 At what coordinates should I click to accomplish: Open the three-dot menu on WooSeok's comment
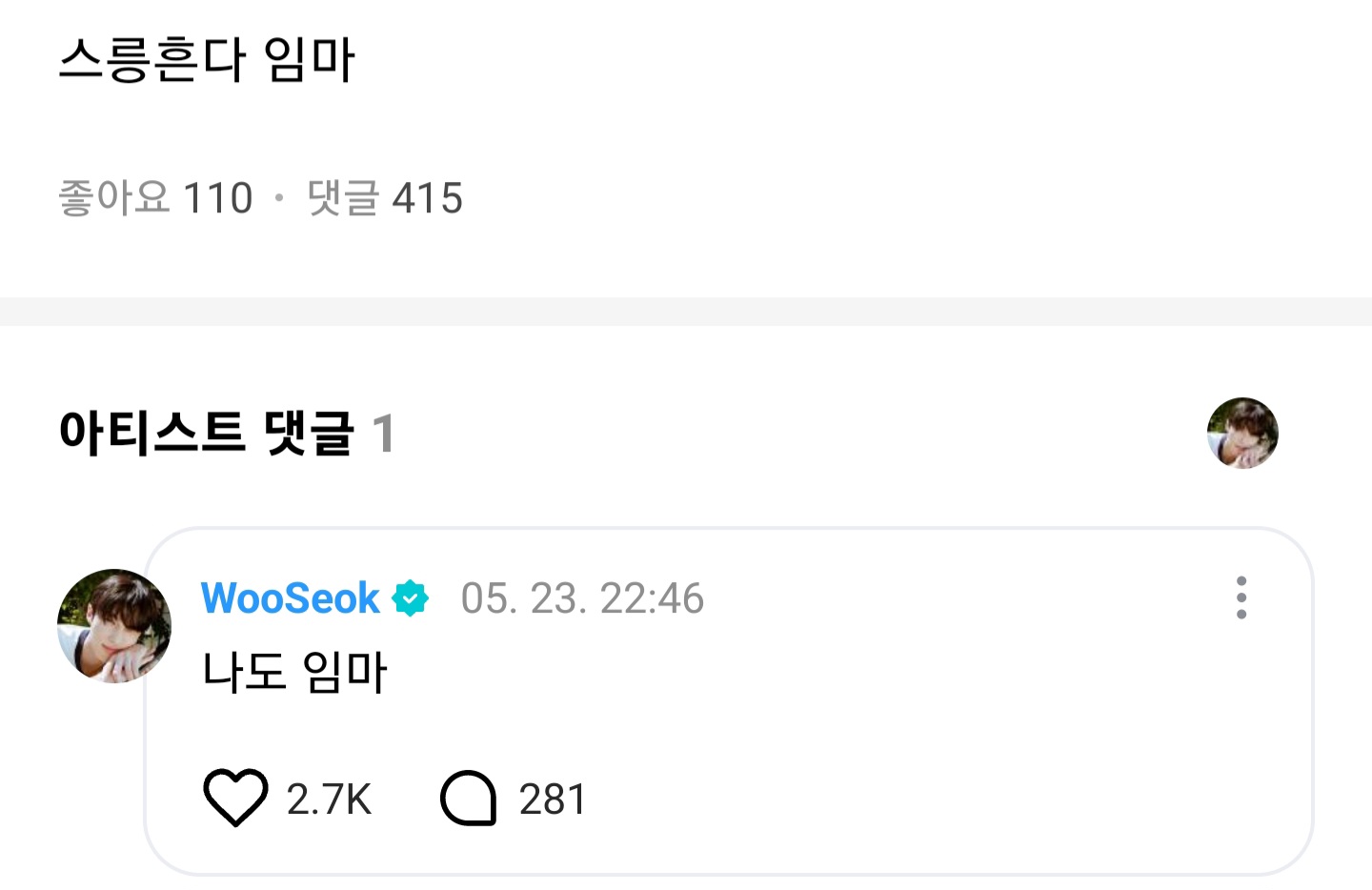pyautogui.click(x=1241, y=597)
